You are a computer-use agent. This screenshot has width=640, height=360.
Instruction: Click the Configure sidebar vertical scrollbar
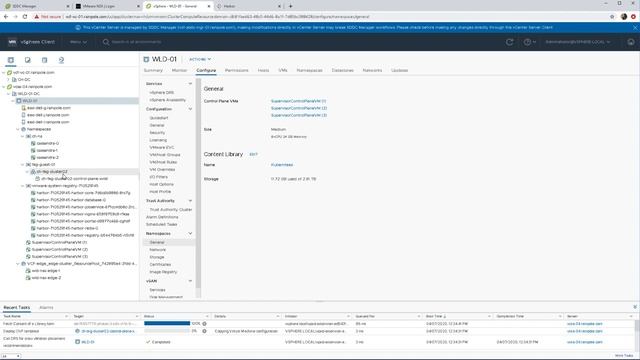199,184
